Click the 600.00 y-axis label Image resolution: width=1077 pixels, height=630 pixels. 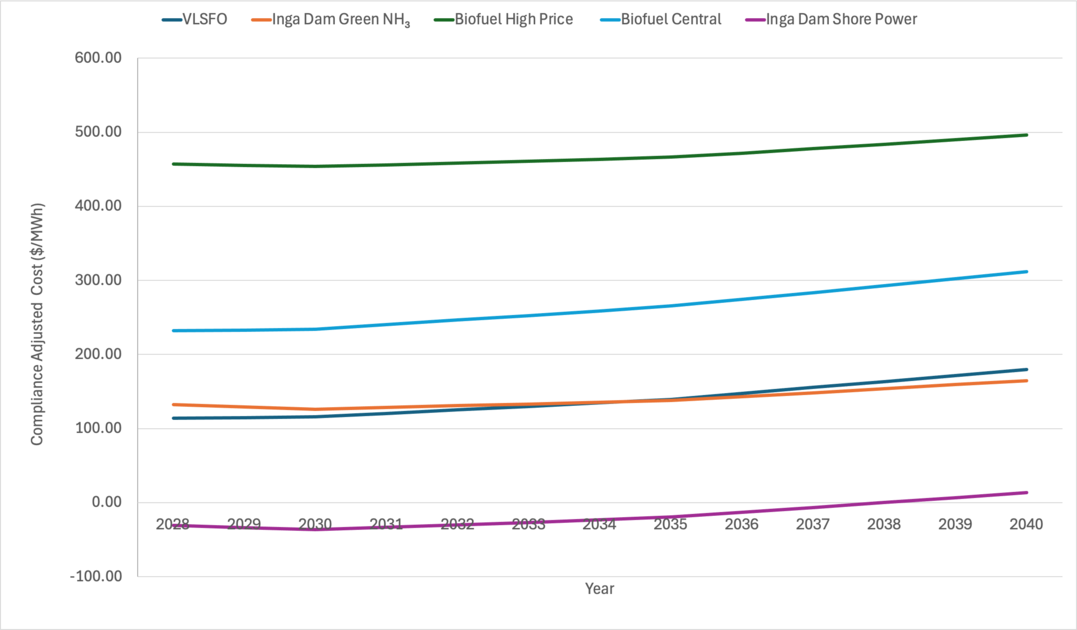pyautogui.click(x=98, y=58)
